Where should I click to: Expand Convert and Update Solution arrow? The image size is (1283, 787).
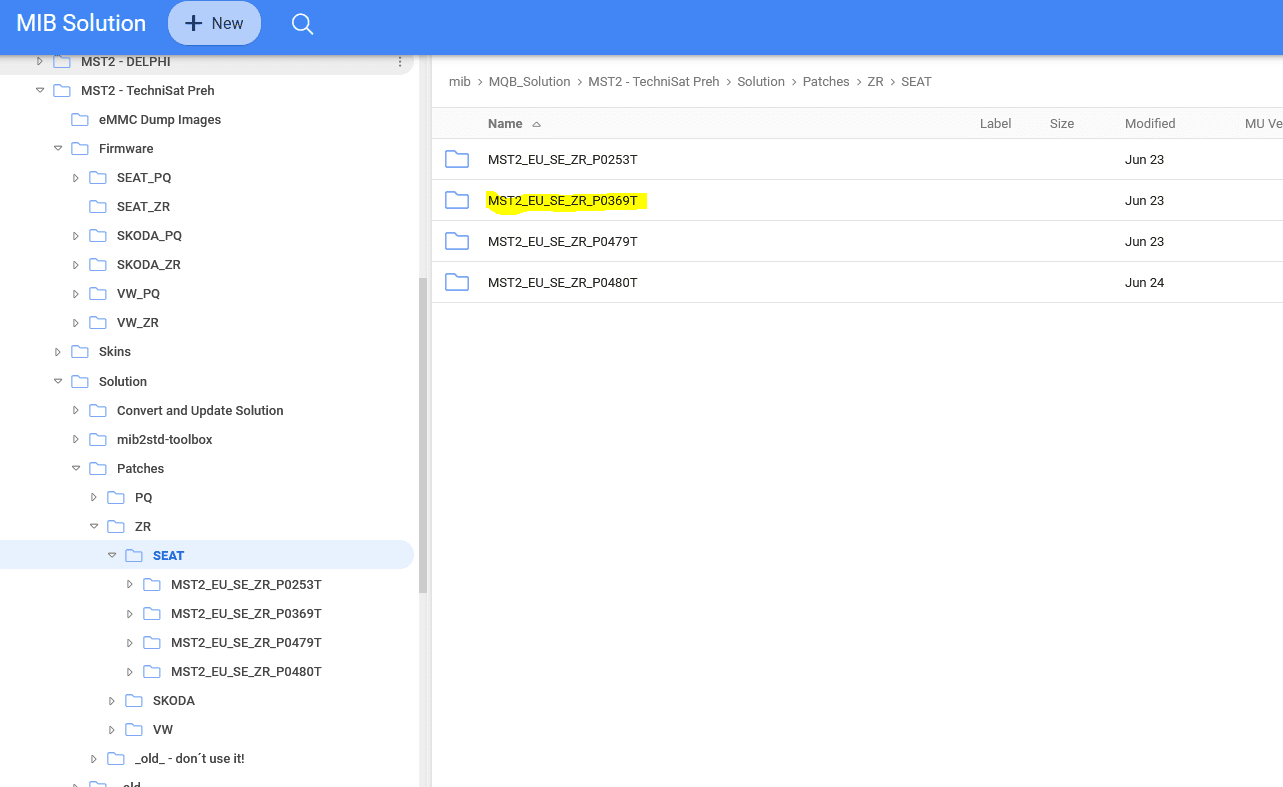[76, 411]
